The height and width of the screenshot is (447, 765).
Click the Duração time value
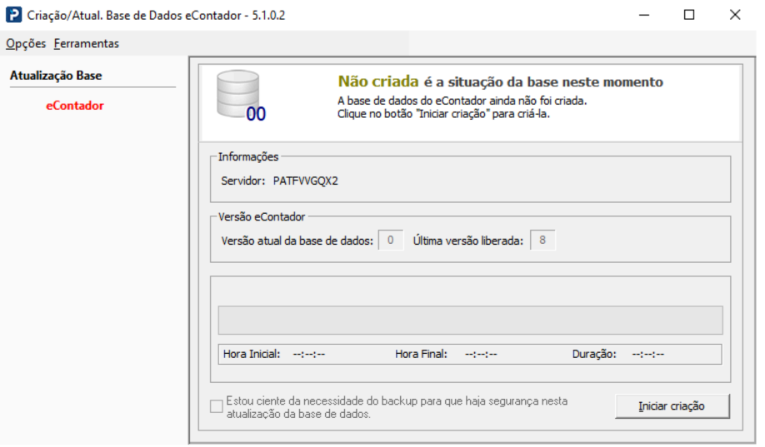648,354
